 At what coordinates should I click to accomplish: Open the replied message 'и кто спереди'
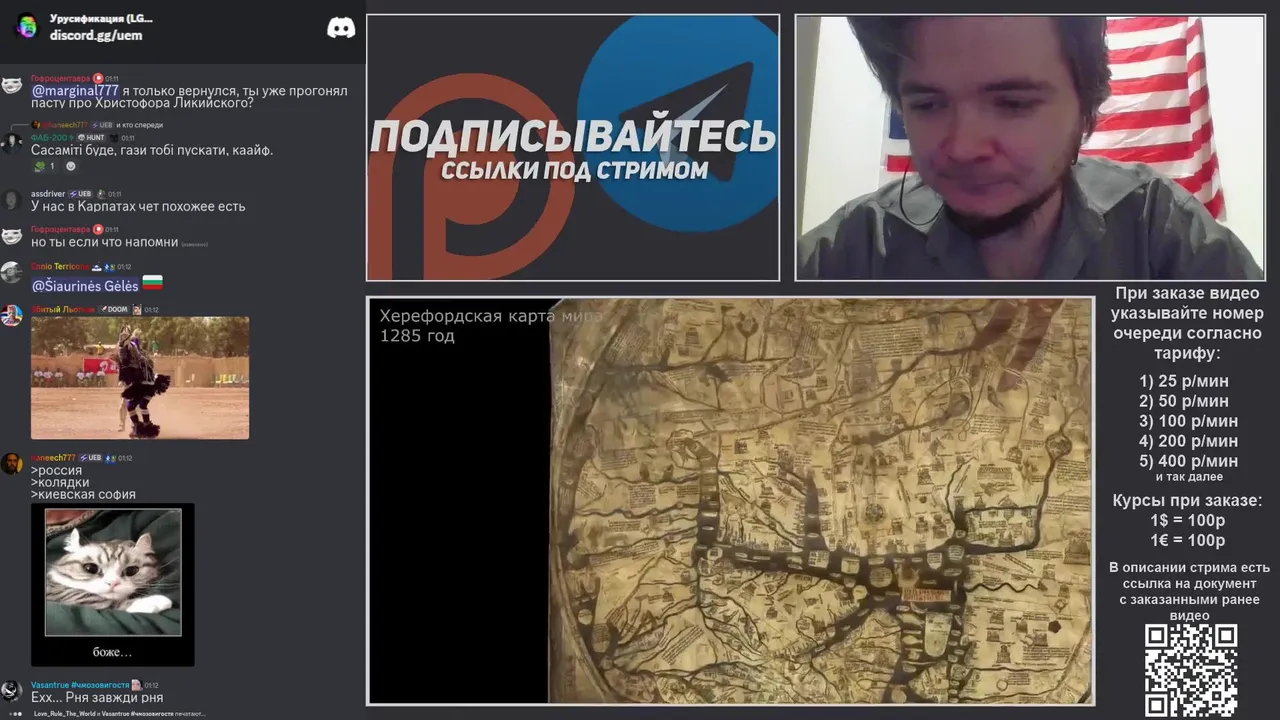coord(139,125)
